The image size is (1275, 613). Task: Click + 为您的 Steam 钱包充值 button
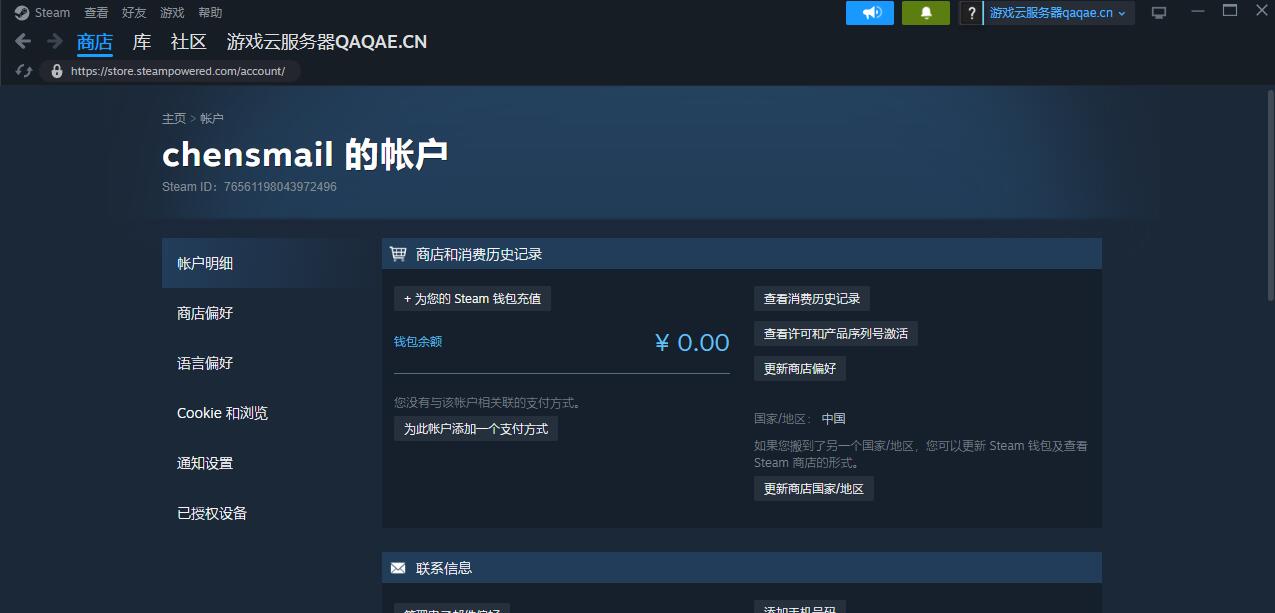pyautogui.click(x=472, y=298)
